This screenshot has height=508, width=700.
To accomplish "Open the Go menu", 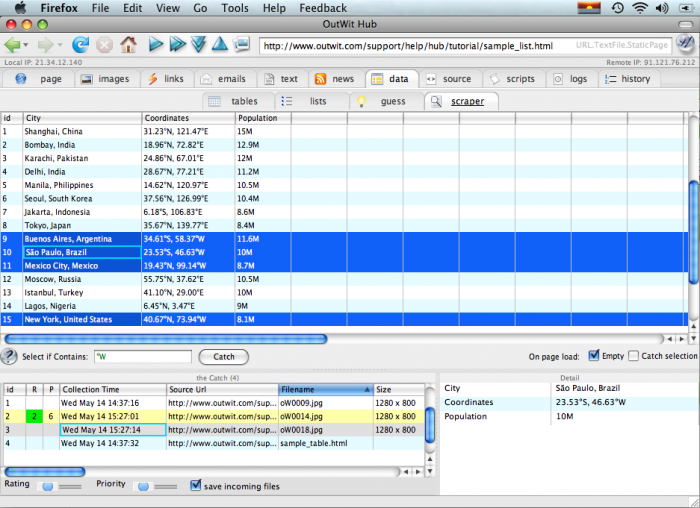I will pos(200,8).
